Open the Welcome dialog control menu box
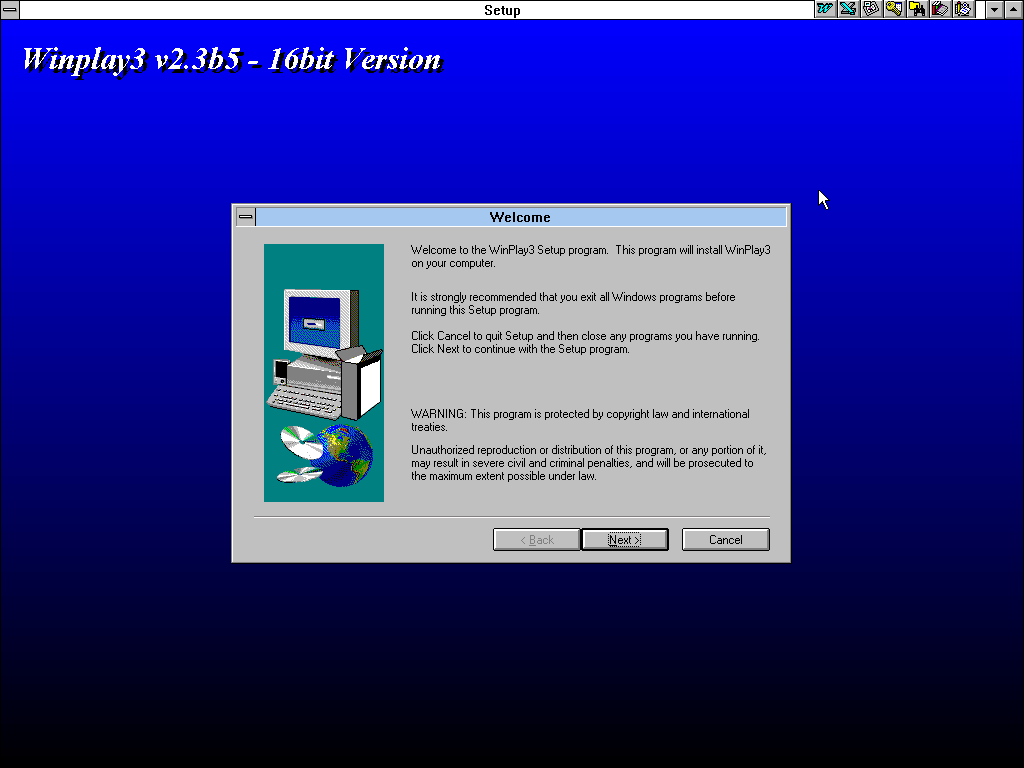The width and height of the screenshot is (1024, 768). tap(245, 217)
